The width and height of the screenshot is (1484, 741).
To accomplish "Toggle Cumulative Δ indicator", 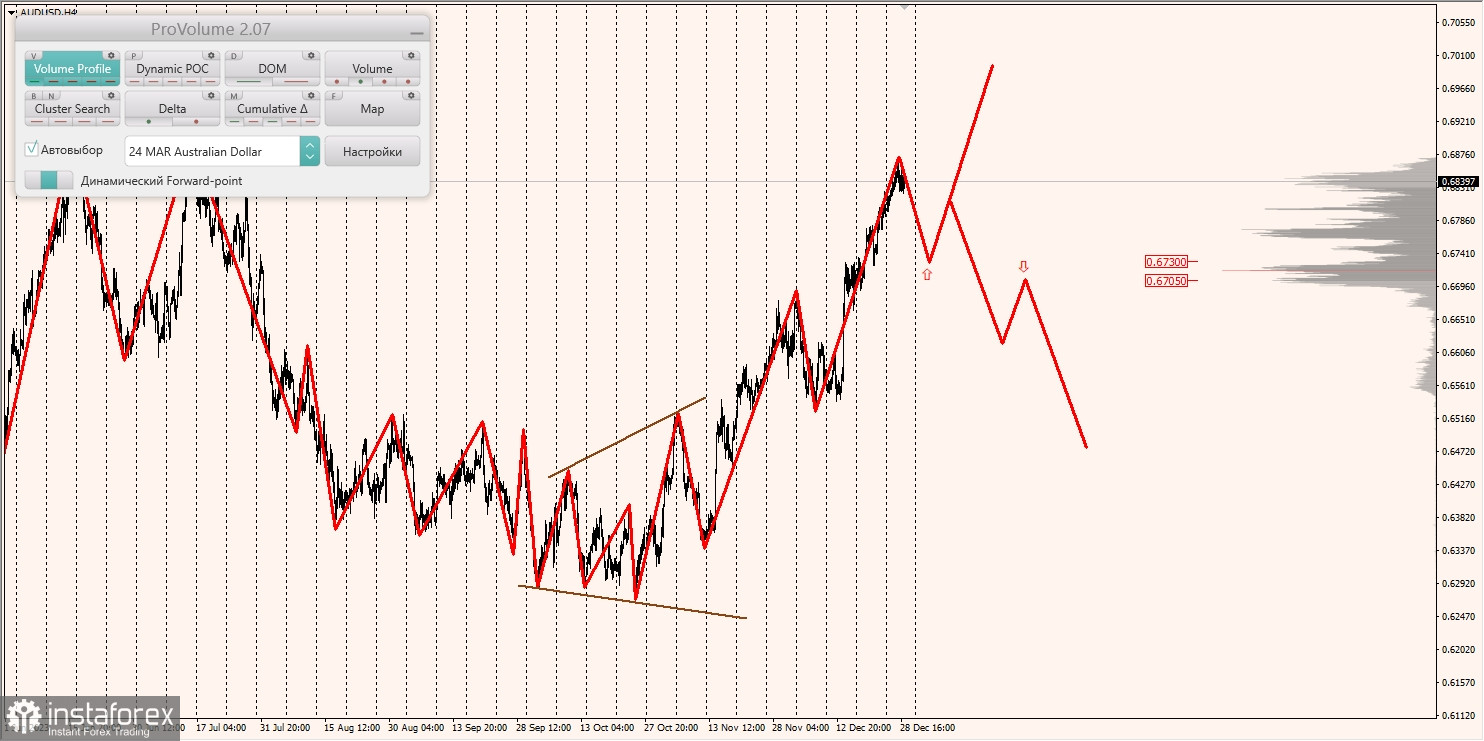I will click(x=272, y=109).
